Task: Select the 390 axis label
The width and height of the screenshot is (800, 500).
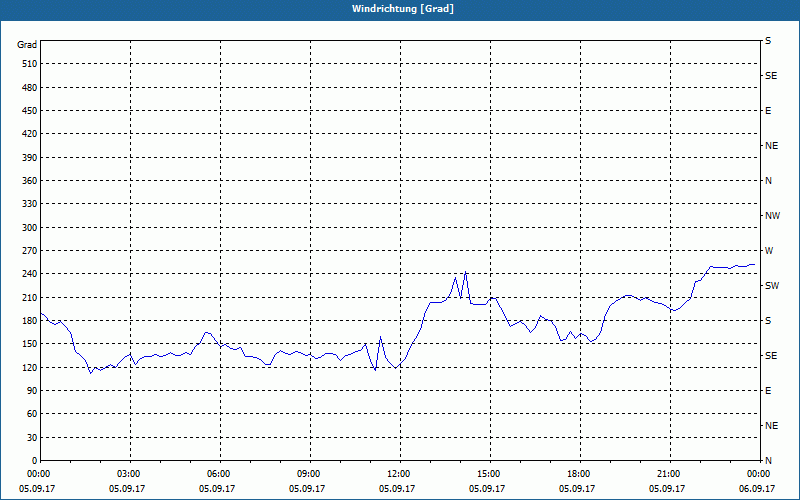Action: tap(30, 158)
